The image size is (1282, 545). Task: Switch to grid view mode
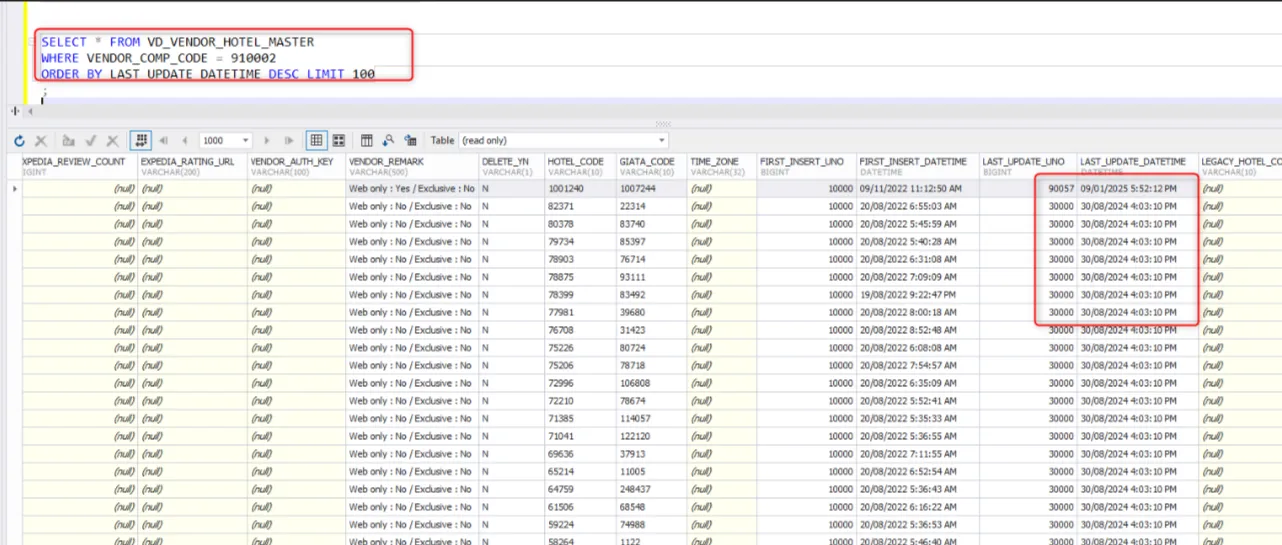click(316, 141)
